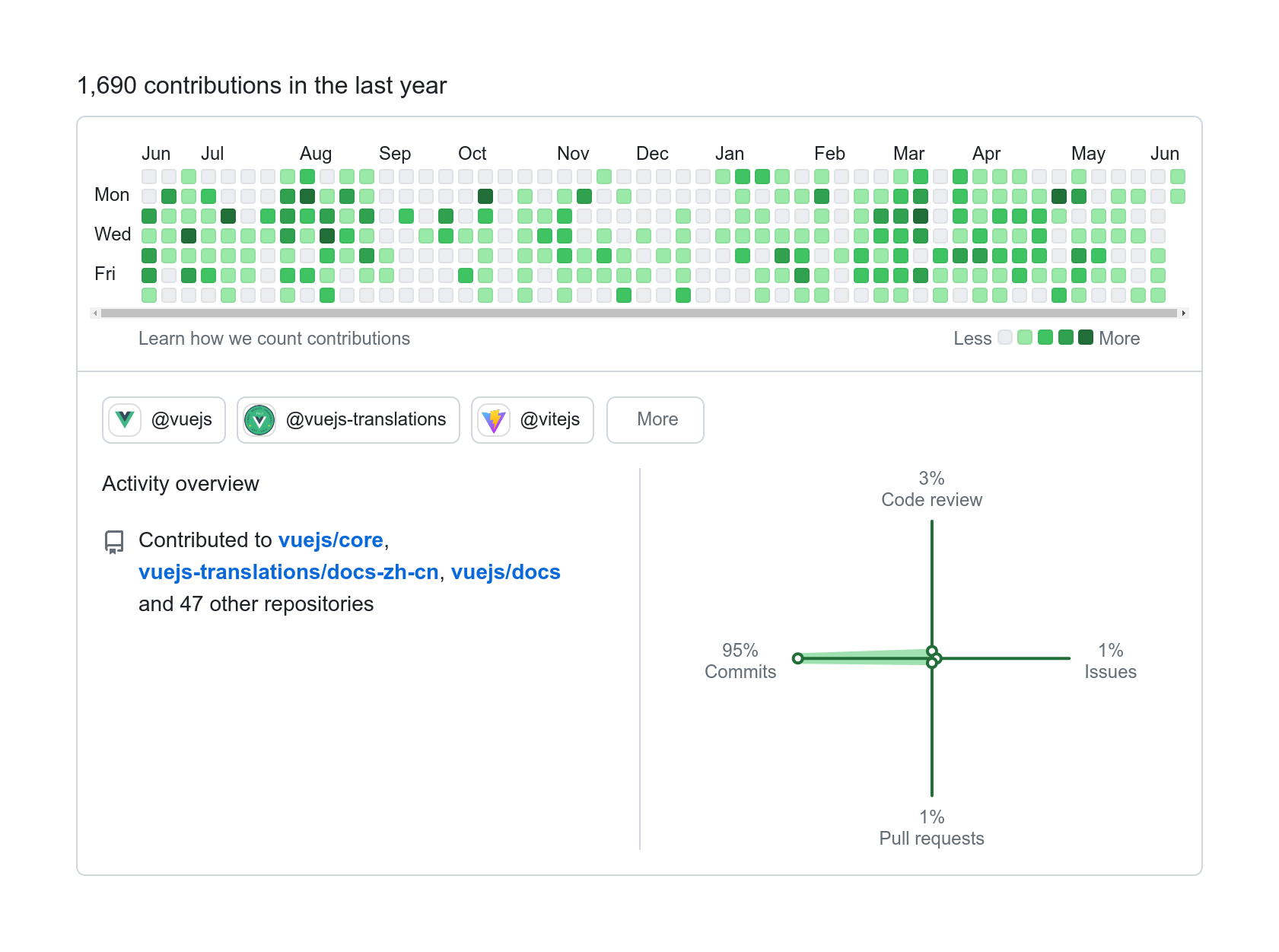
Task: Click the lightest gray legend swatch
Action: click(x=1005, y=337)
